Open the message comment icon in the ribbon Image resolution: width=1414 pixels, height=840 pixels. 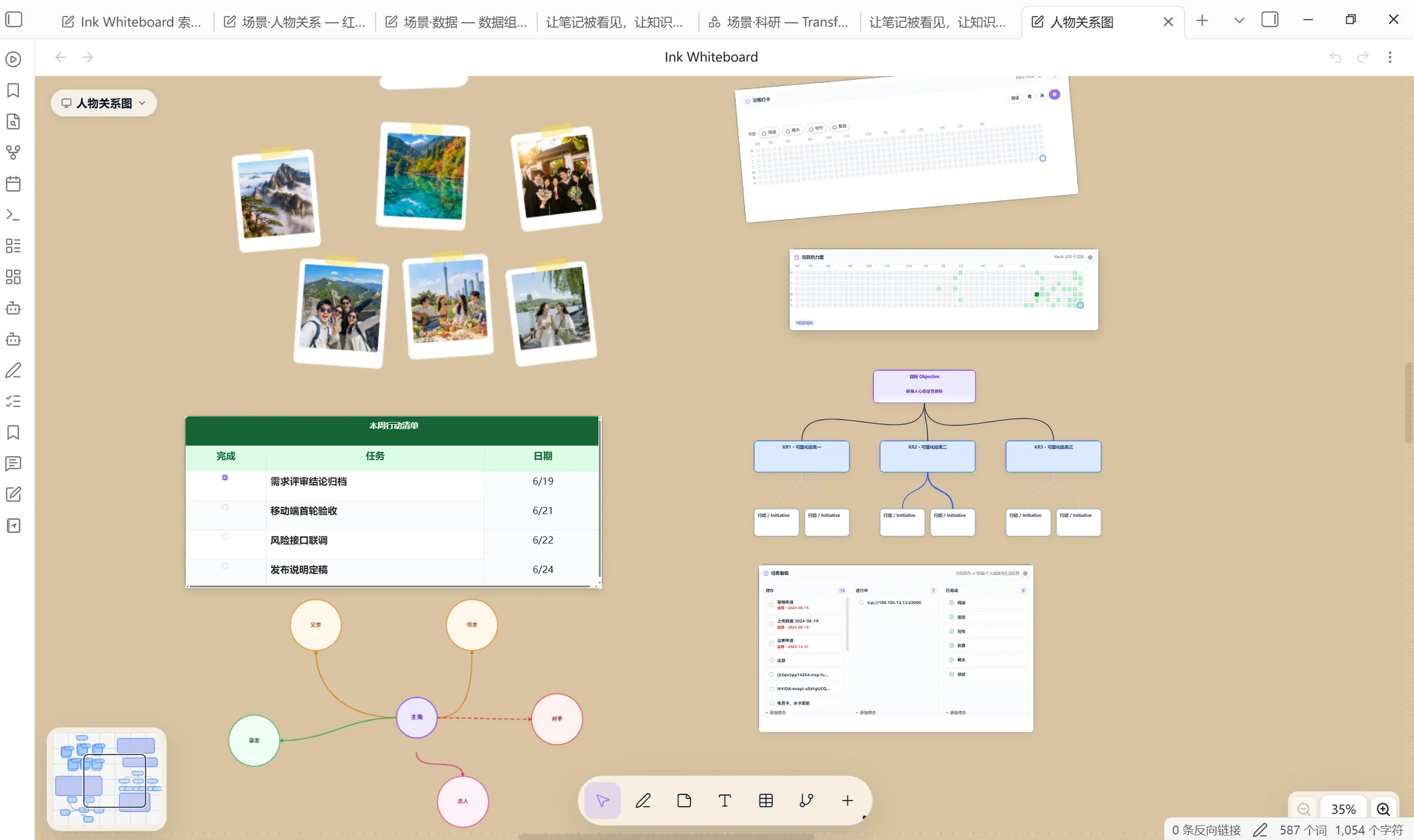click(14, 463)
